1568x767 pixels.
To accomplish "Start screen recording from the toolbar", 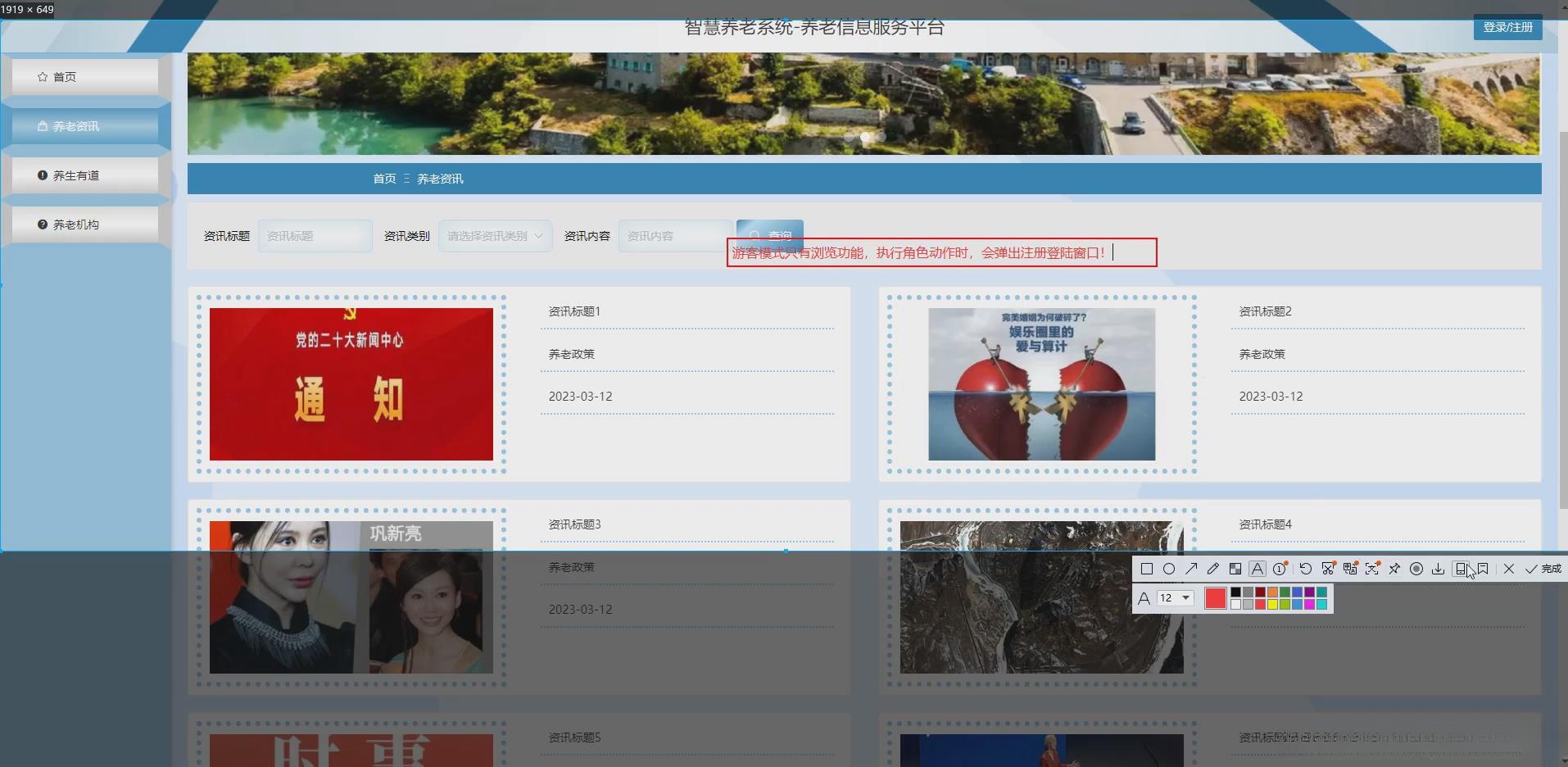I will (1416, 569).
